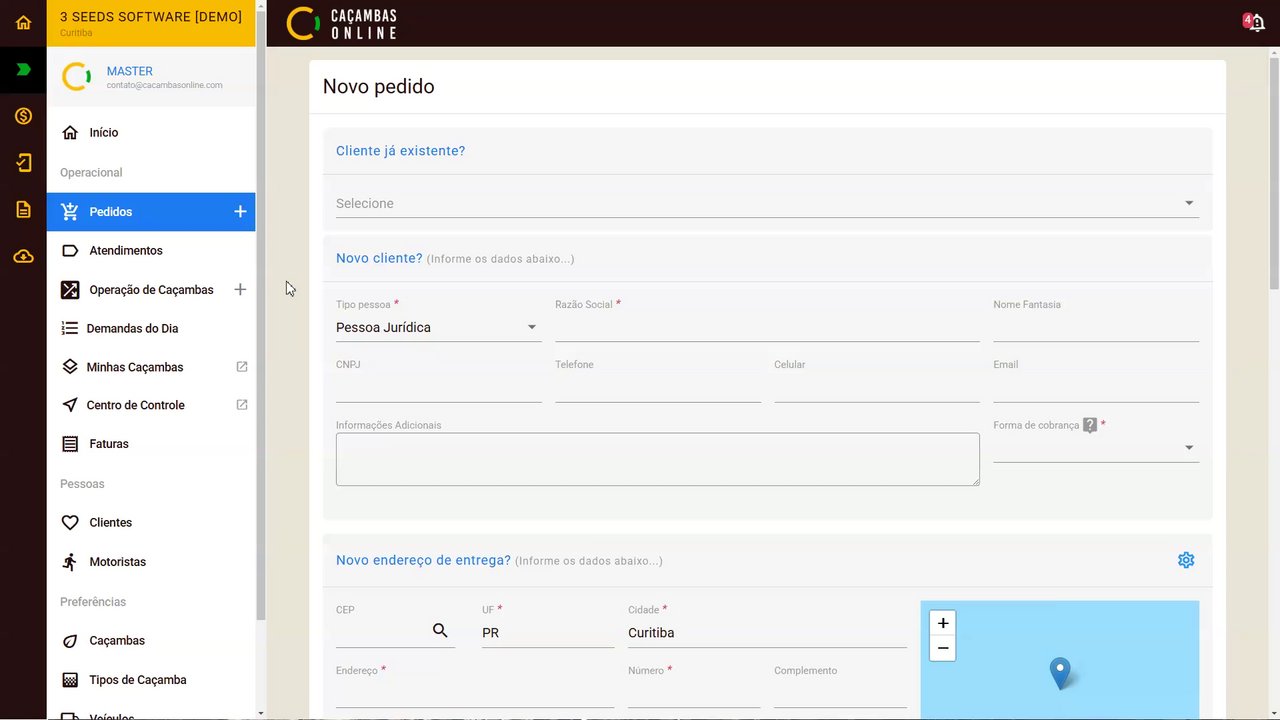Open Minhas Caçambas external link icon

click(242, 367)
